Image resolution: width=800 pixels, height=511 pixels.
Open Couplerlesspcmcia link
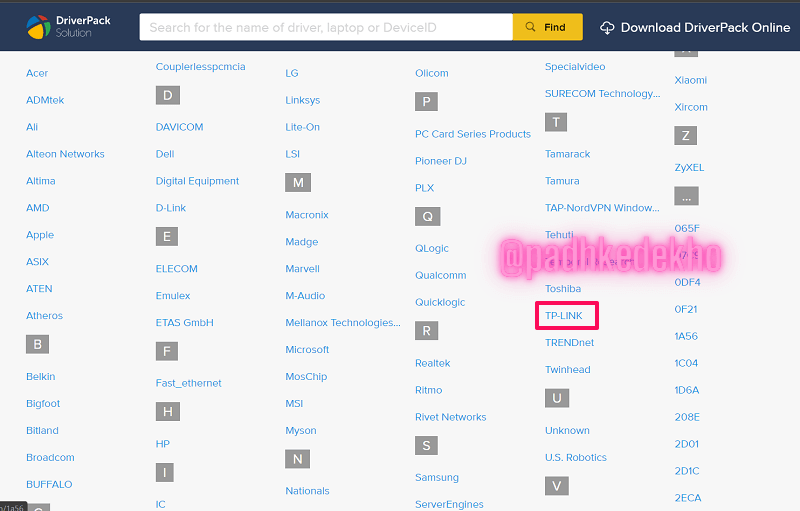point(201,66)
